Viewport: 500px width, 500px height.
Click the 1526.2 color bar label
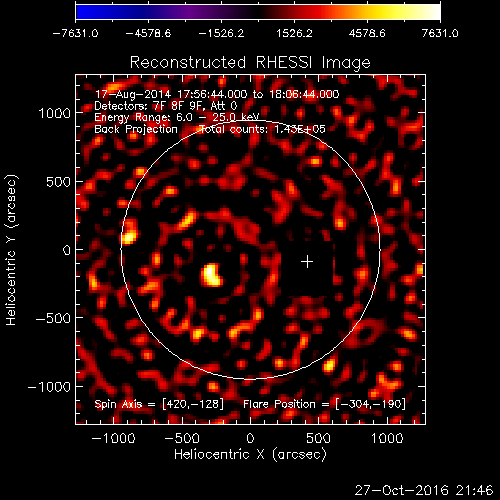click(x=294, y=33)
